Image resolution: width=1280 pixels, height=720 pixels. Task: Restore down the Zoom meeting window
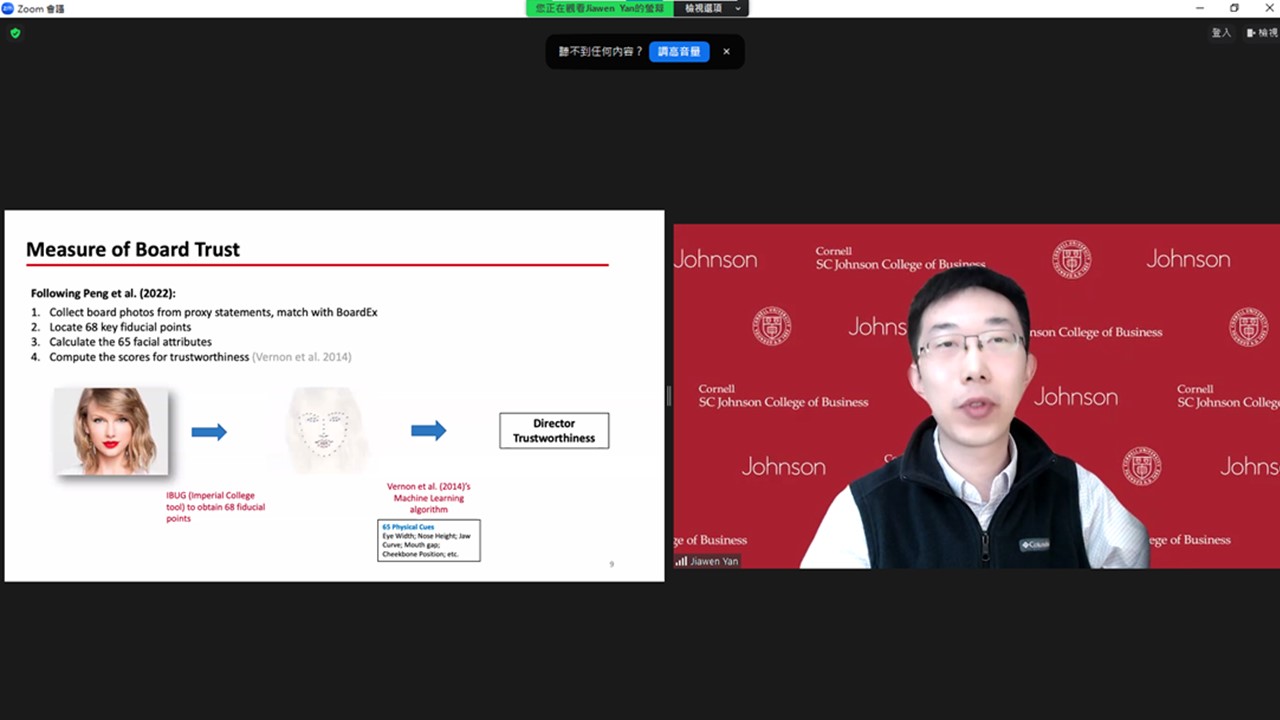(1234, 8)
